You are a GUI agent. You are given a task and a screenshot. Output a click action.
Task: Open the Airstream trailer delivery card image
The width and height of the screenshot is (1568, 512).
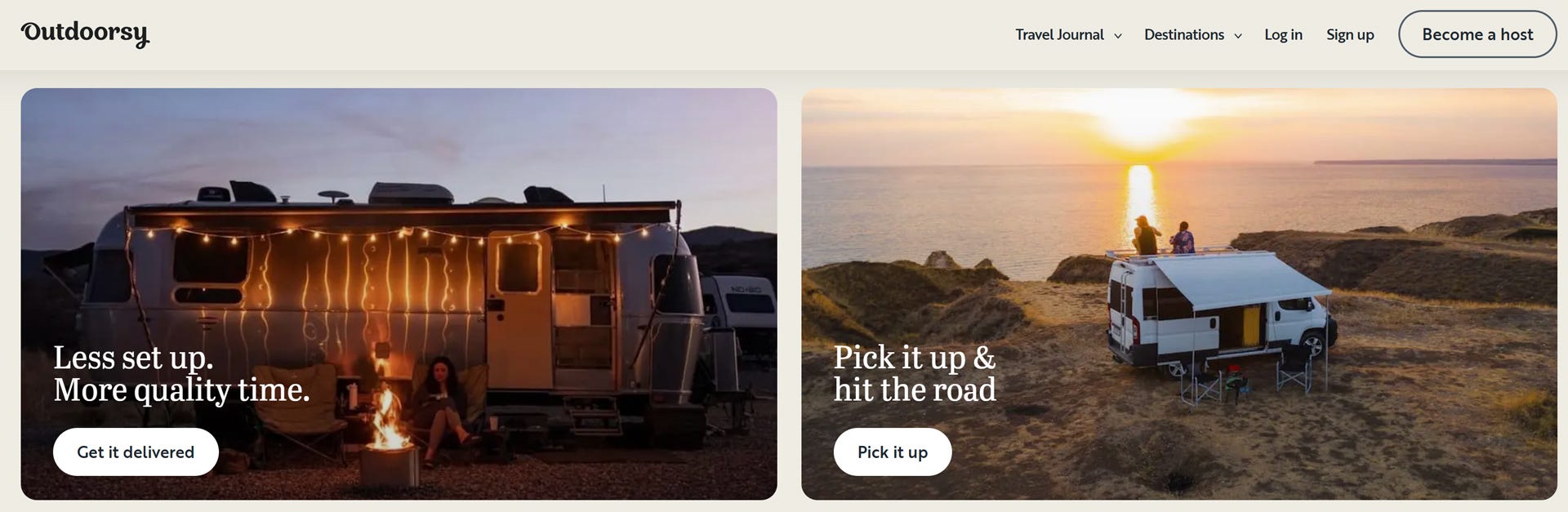(399, 294)
